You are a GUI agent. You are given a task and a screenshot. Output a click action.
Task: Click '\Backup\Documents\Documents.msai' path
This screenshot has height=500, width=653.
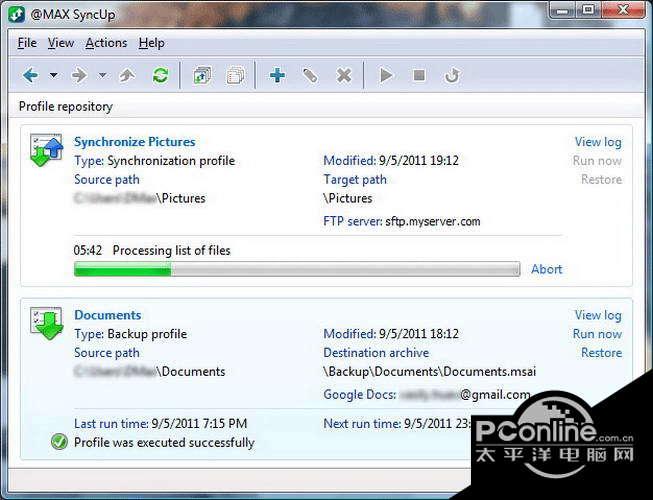430,371
